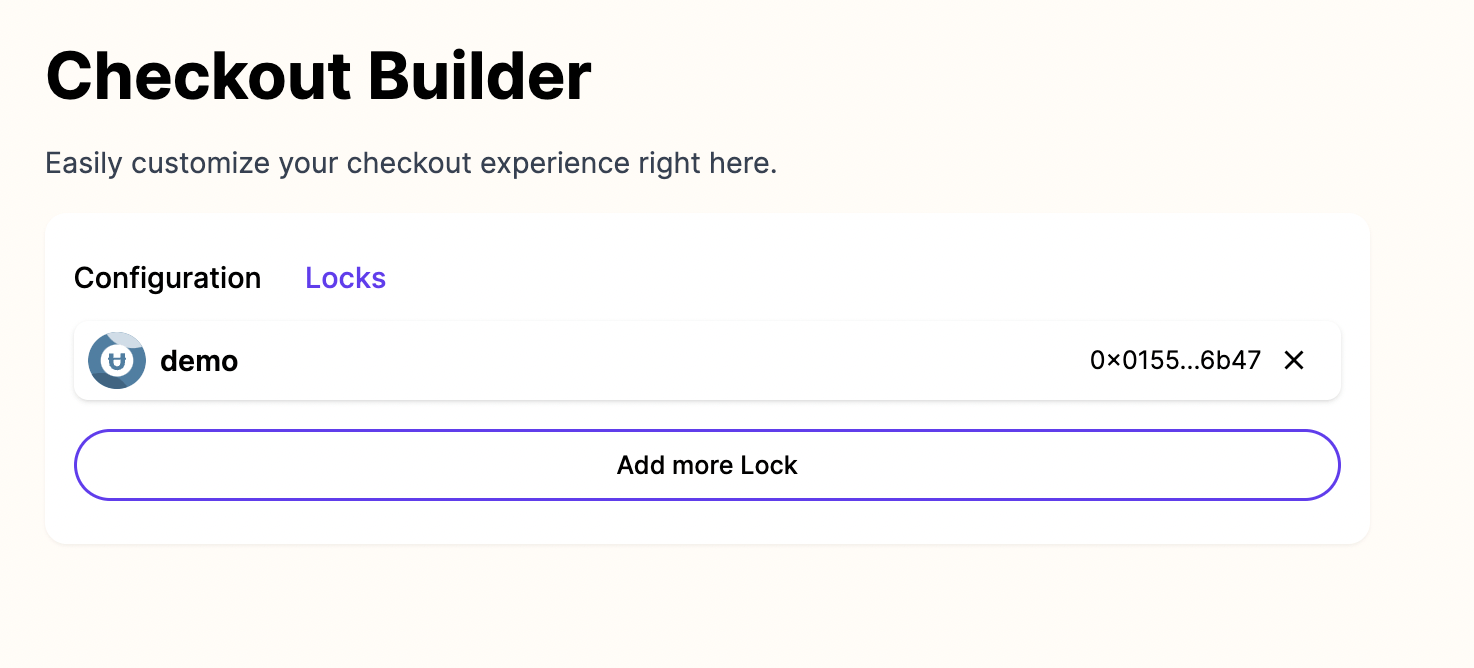
Task: Select the demo lock row card
Action: pyautogui.click(x=707, y=360)
